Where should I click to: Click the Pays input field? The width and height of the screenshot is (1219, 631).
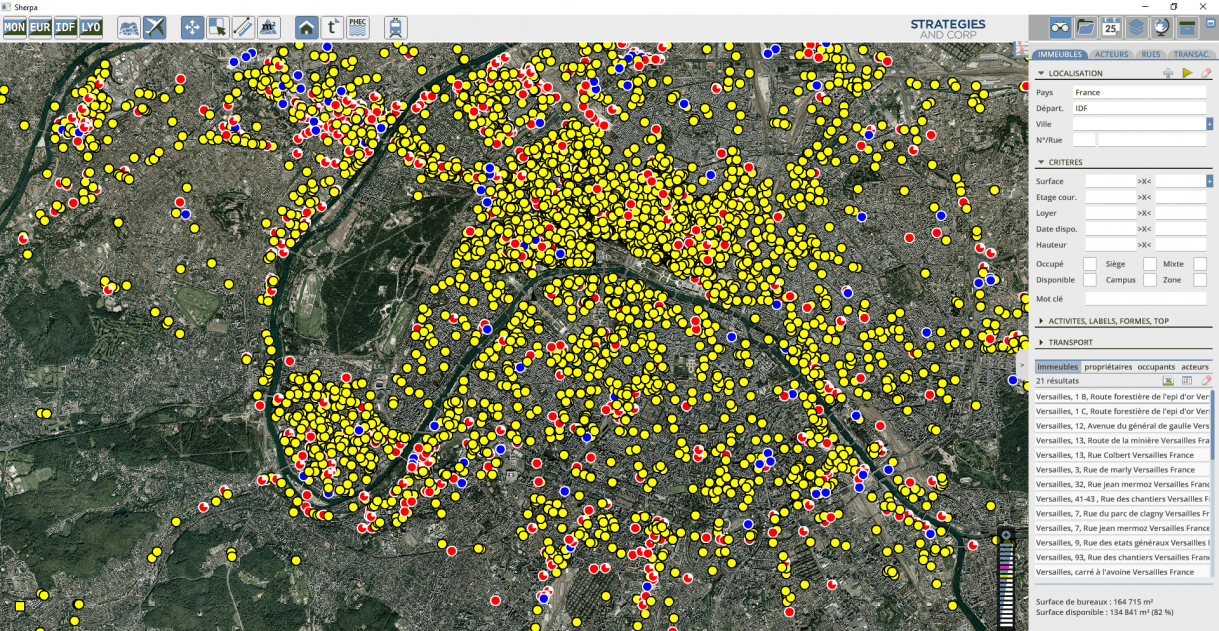point(1140,92)
